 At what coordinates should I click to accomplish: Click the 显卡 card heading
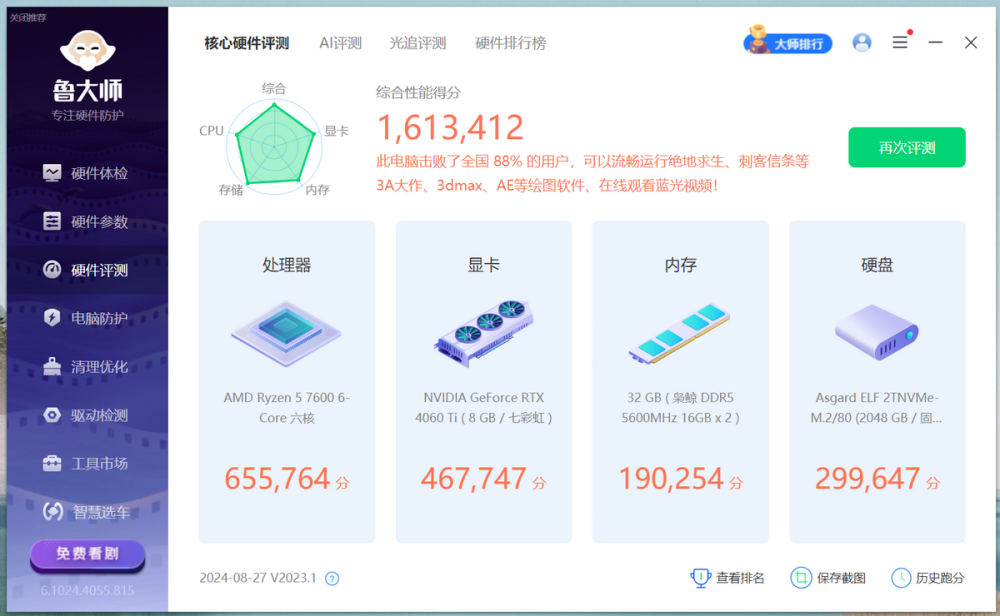[x=483, y=265]
